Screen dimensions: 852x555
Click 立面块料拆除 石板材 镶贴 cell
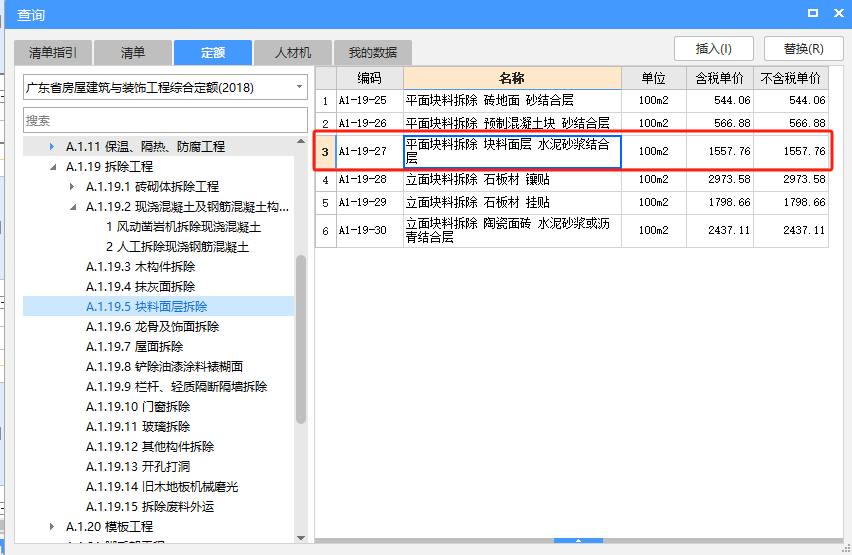point(512,179)
